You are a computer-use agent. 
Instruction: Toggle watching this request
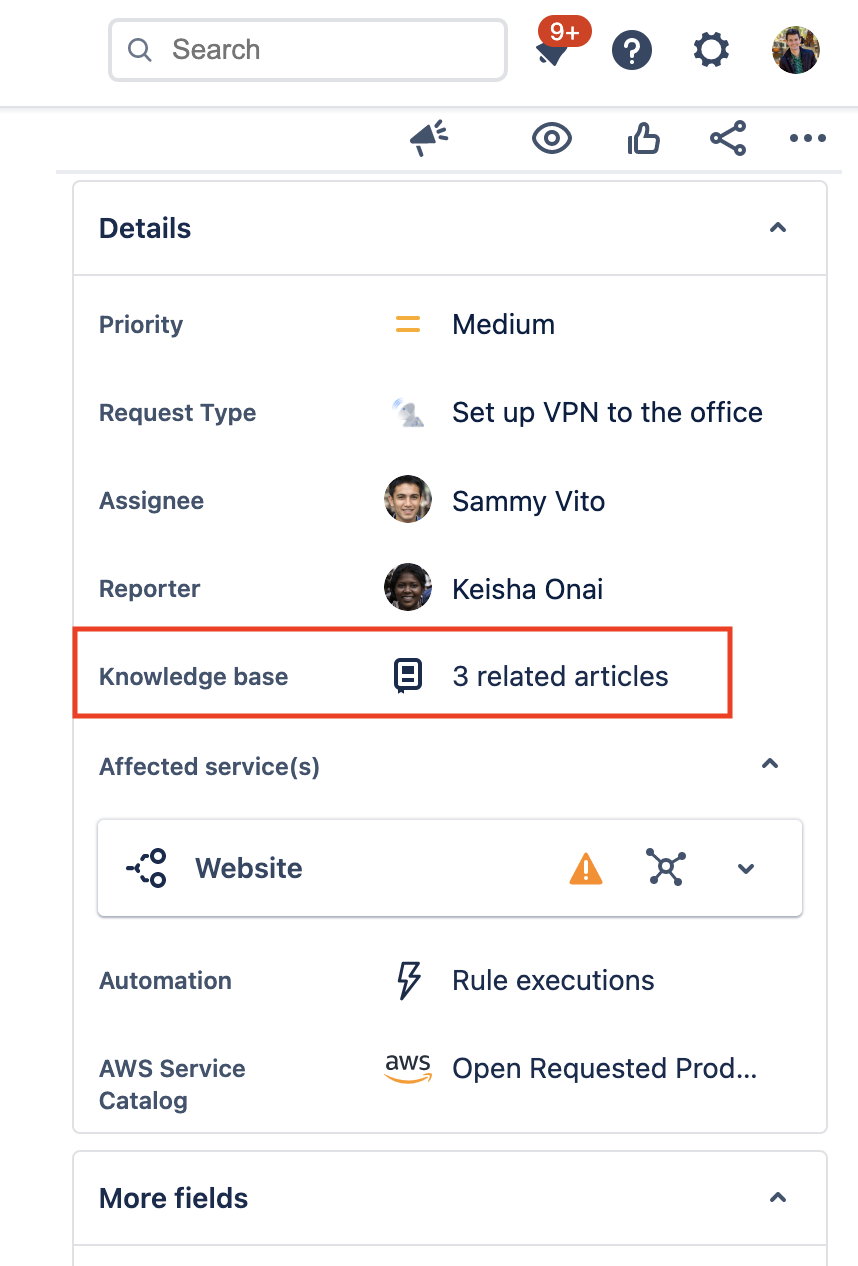(x=551, y=139)
